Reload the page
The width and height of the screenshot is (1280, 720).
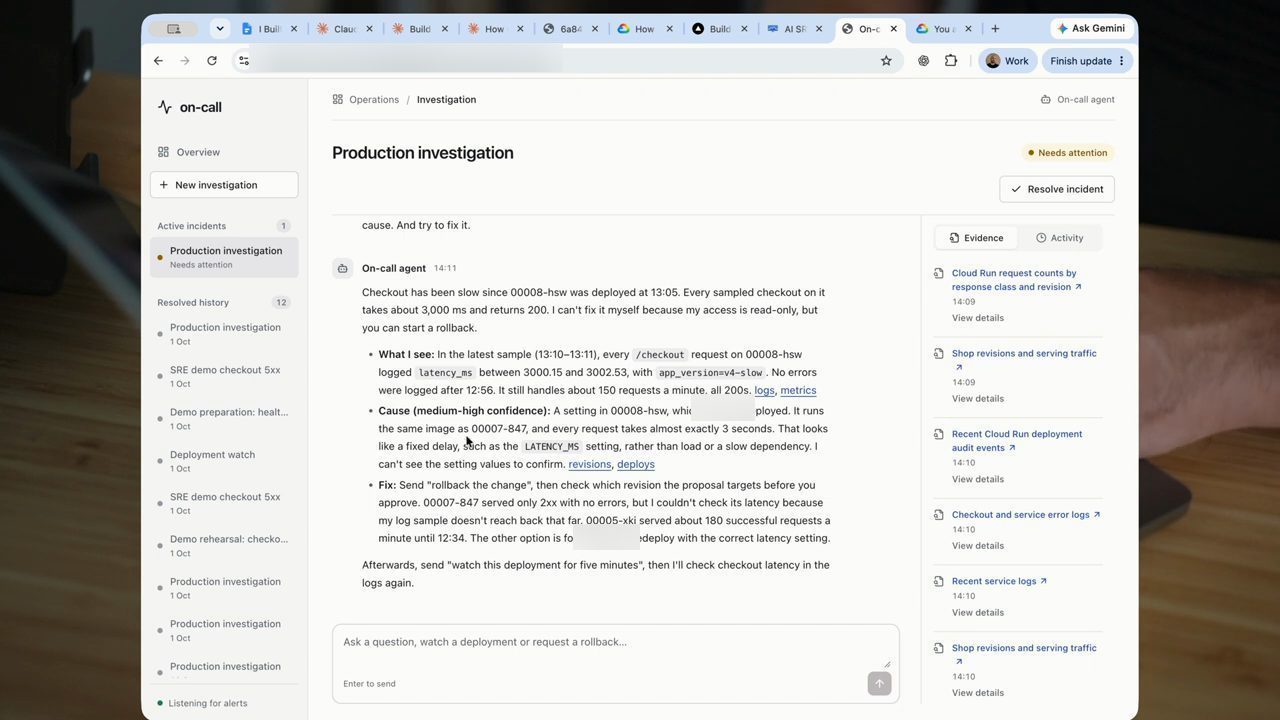click(x=212, y=61)
